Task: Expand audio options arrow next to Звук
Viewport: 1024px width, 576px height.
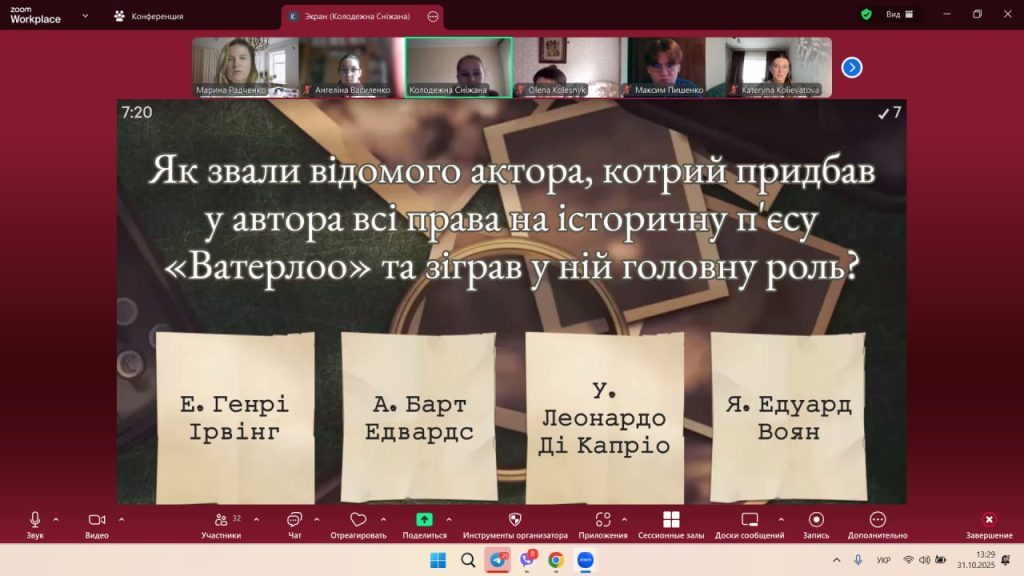Action: (56, 519)
